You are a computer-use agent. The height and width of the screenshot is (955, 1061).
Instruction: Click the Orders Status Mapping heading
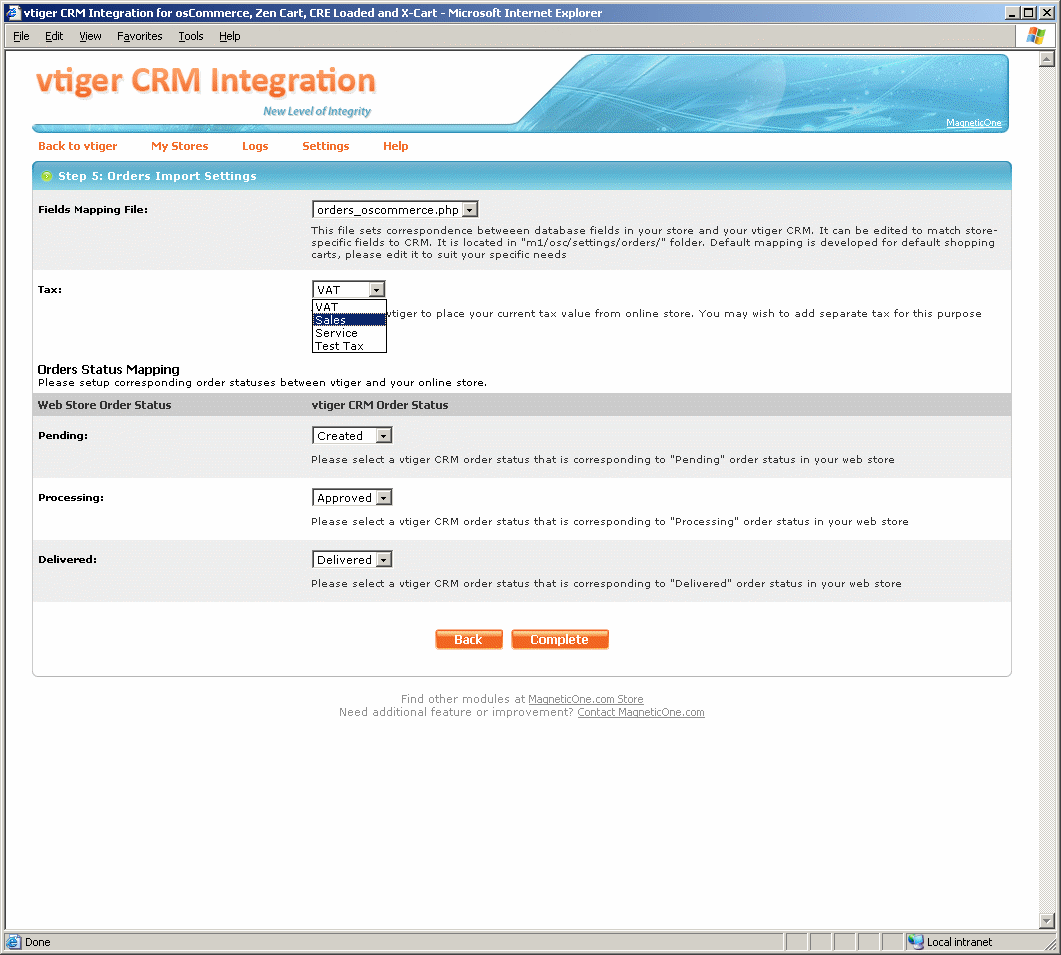[108, 370]
